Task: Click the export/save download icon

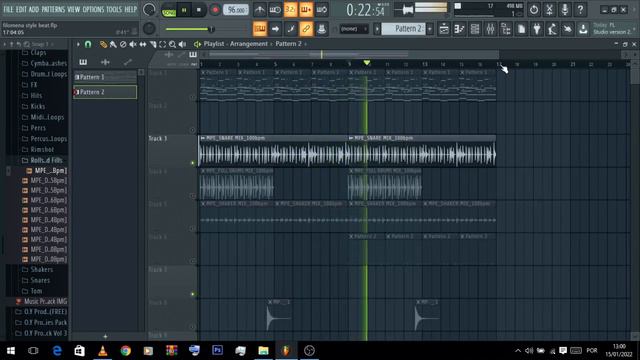Action: click(583, 29)
